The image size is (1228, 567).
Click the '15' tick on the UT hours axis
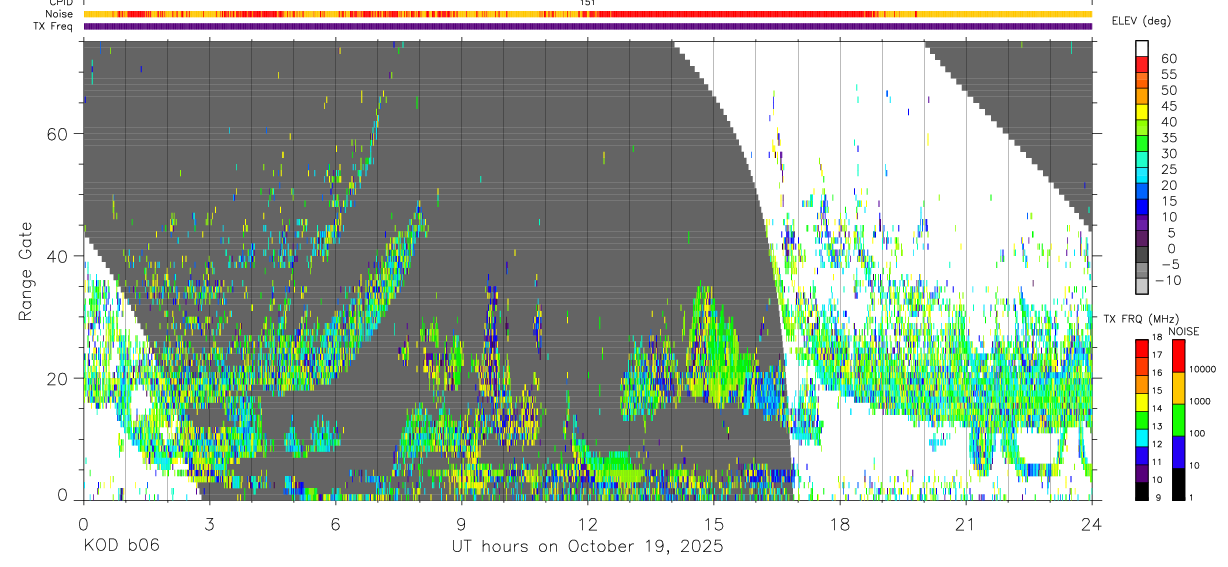point(713,523)
